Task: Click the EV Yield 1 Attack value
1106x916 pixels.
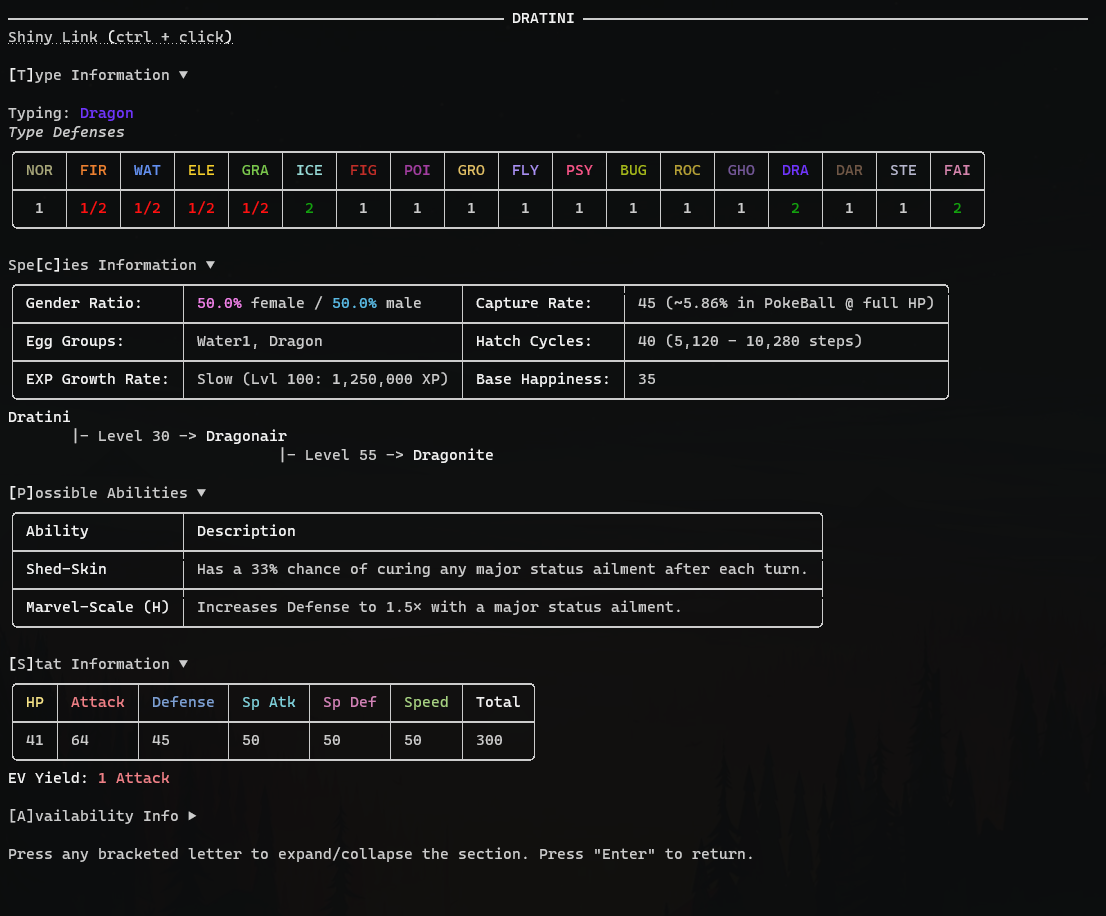Action: [x=134, y=778]
